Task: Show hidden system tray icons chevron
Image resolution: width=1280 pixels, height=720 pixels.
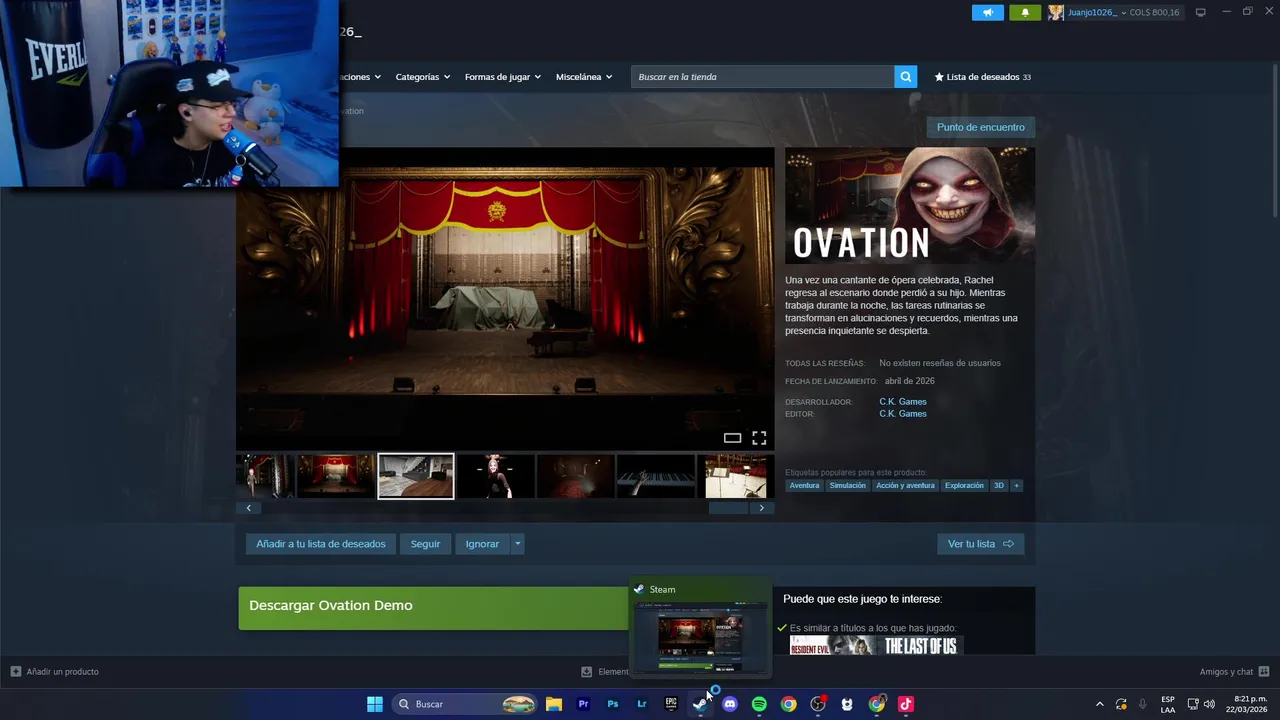Action: [x=1100, y=704]
